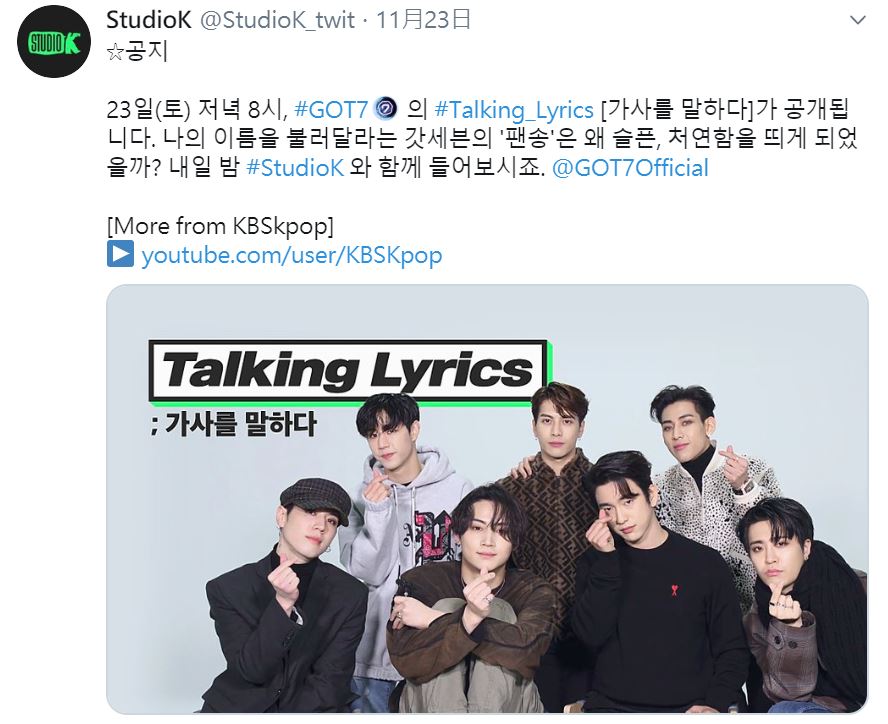The height and width of the screenshot is (724, 888).
Task: Click the red heart logo on sweater
Action: (674, 590)
